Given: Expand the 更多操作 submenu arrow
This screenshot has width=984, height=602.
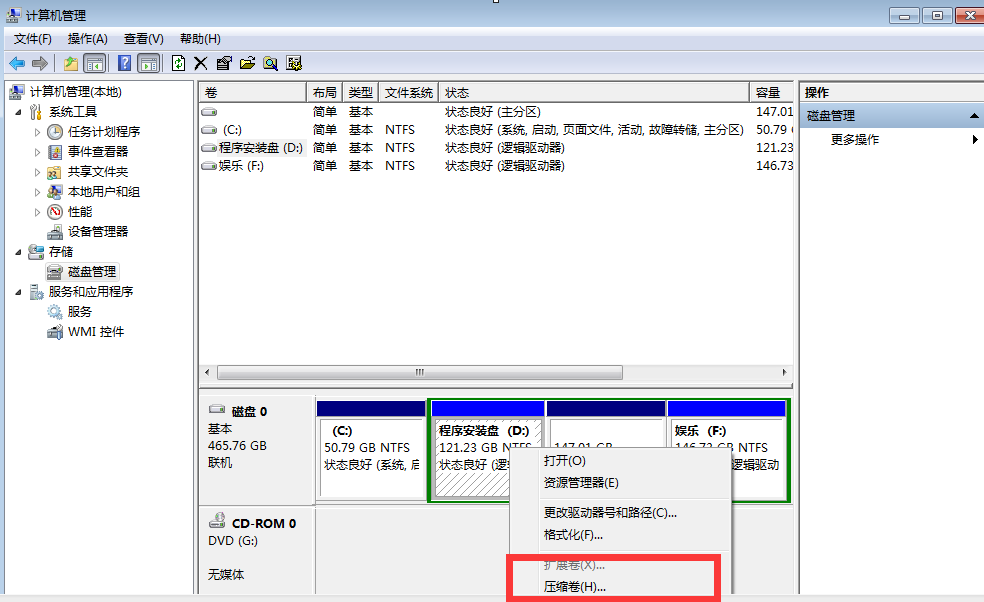Looking at the screenshot, I should pyautogui.click(x=975, y=140).
